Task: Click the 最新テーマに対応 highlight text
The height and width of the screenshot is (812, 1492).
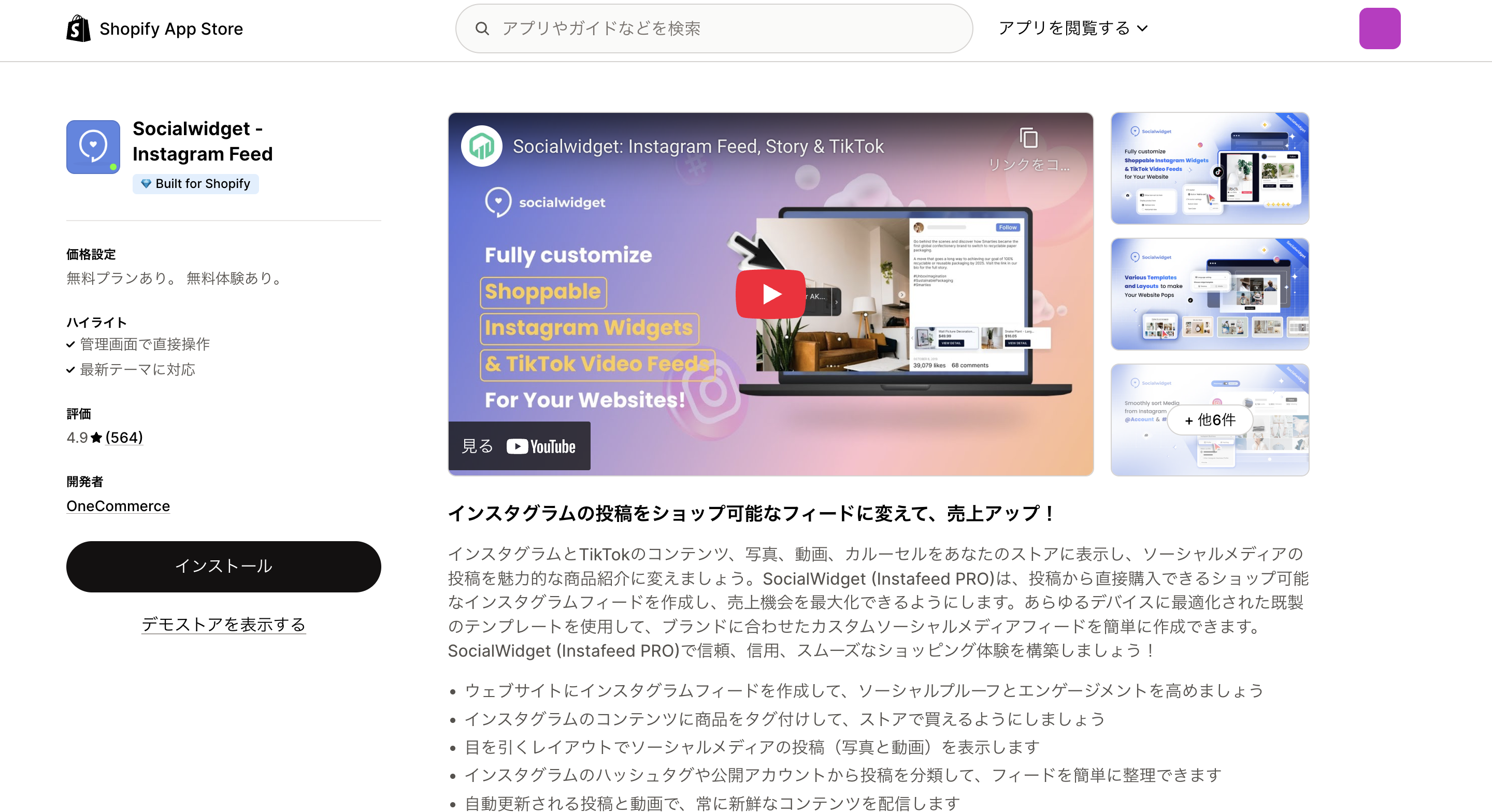Action: pos(137,370)
